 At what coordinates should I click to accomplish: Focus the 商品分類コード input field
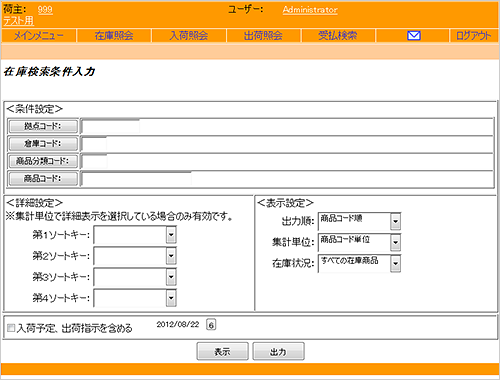click(x=94, y=161)
